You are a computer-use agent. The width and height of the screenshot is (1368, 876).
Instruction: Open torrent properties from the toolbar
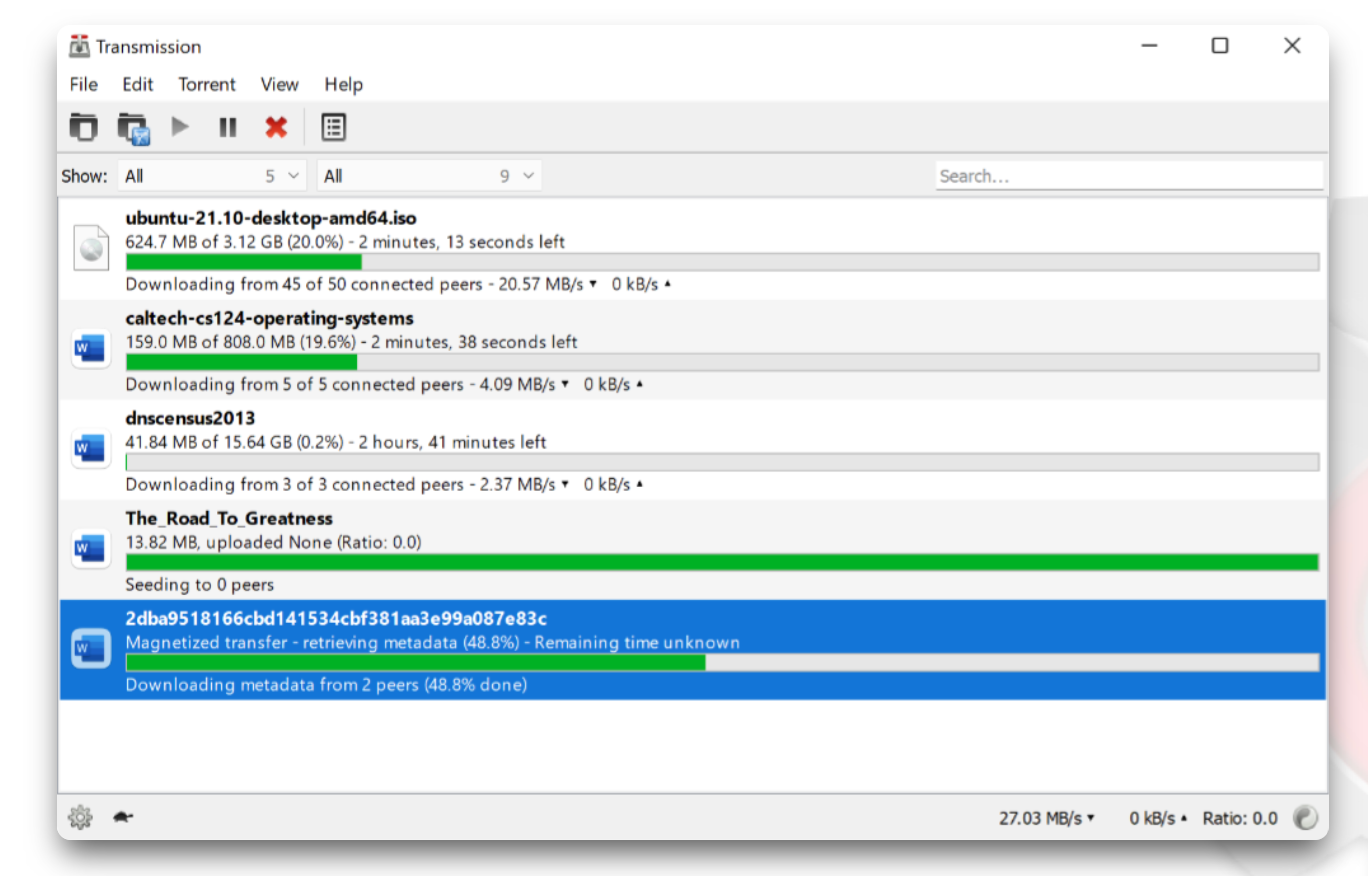tap(333, 127)
